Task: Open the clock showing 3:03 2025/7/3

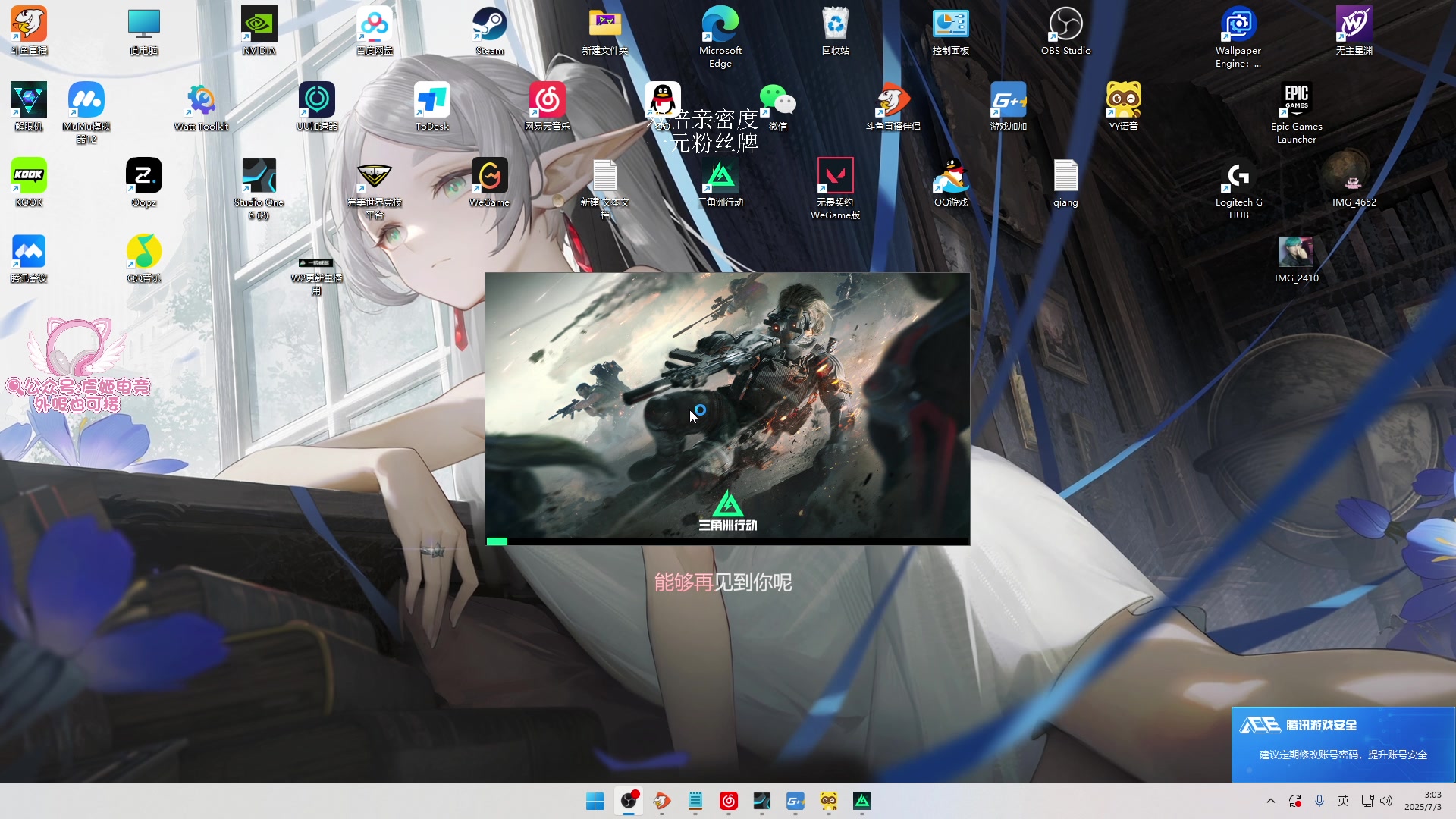Action: (x=1423, y=801)
